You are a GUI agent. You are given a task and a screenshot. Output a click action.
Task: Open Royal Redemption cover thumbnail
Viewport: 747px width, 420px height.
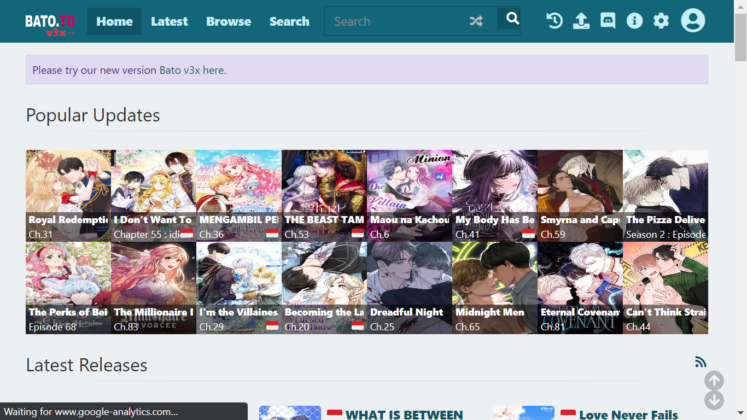(68, 196)
